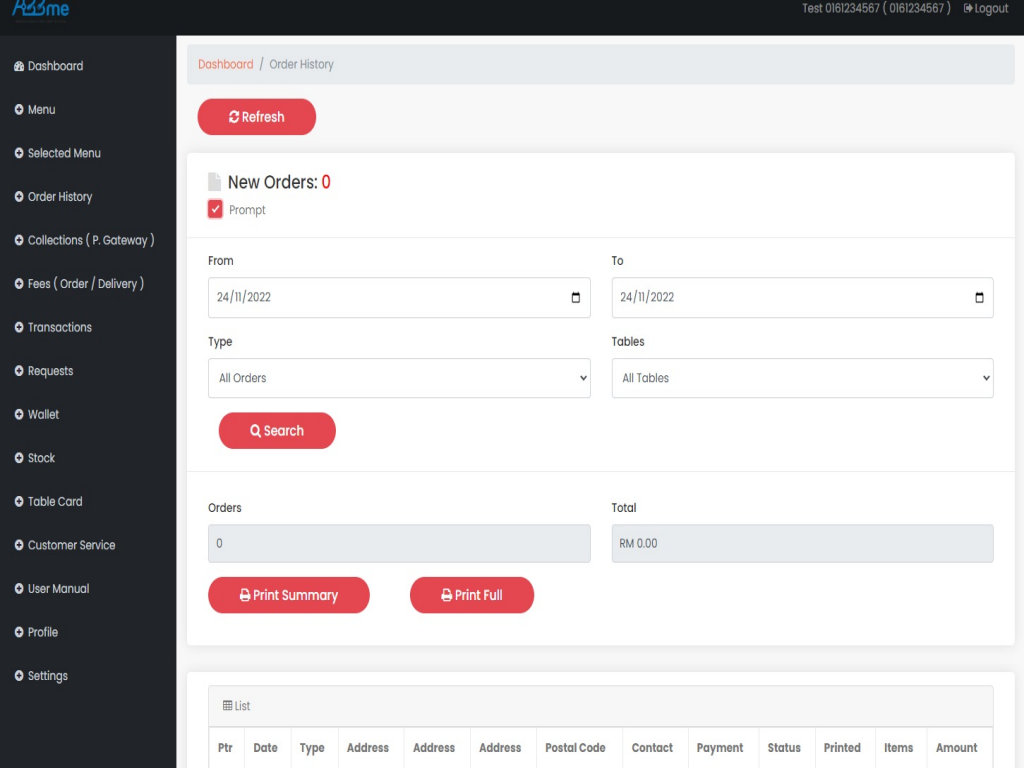1024x768 pixels.
Task: Click the plus icon beside Stock
Action: pyautogui.click(x=19, y=458)
